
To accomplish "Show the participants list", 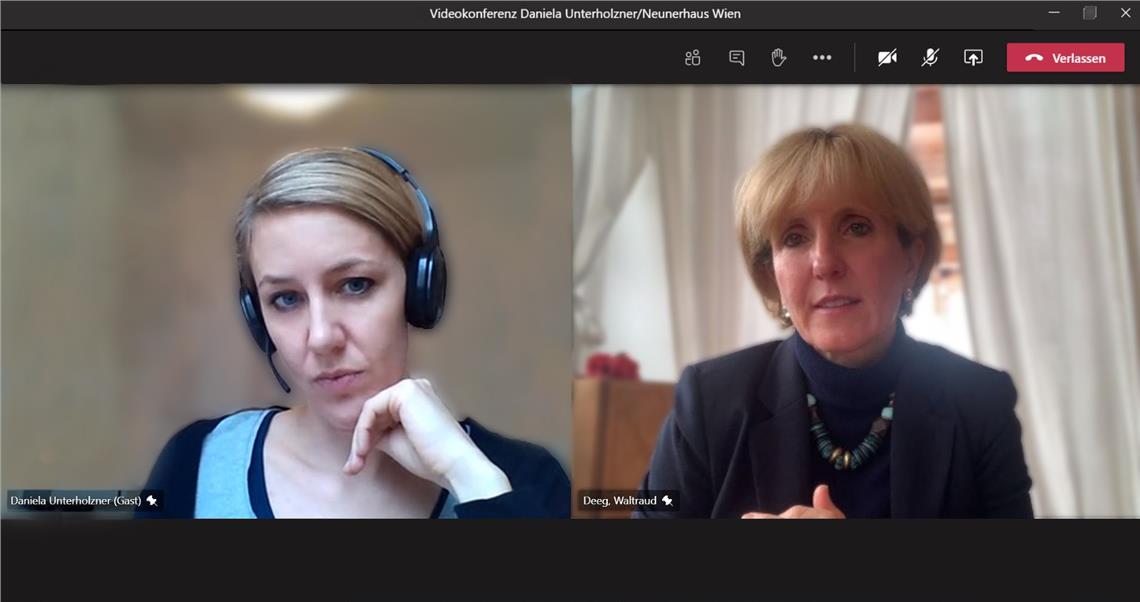I will tap(692, 58).
